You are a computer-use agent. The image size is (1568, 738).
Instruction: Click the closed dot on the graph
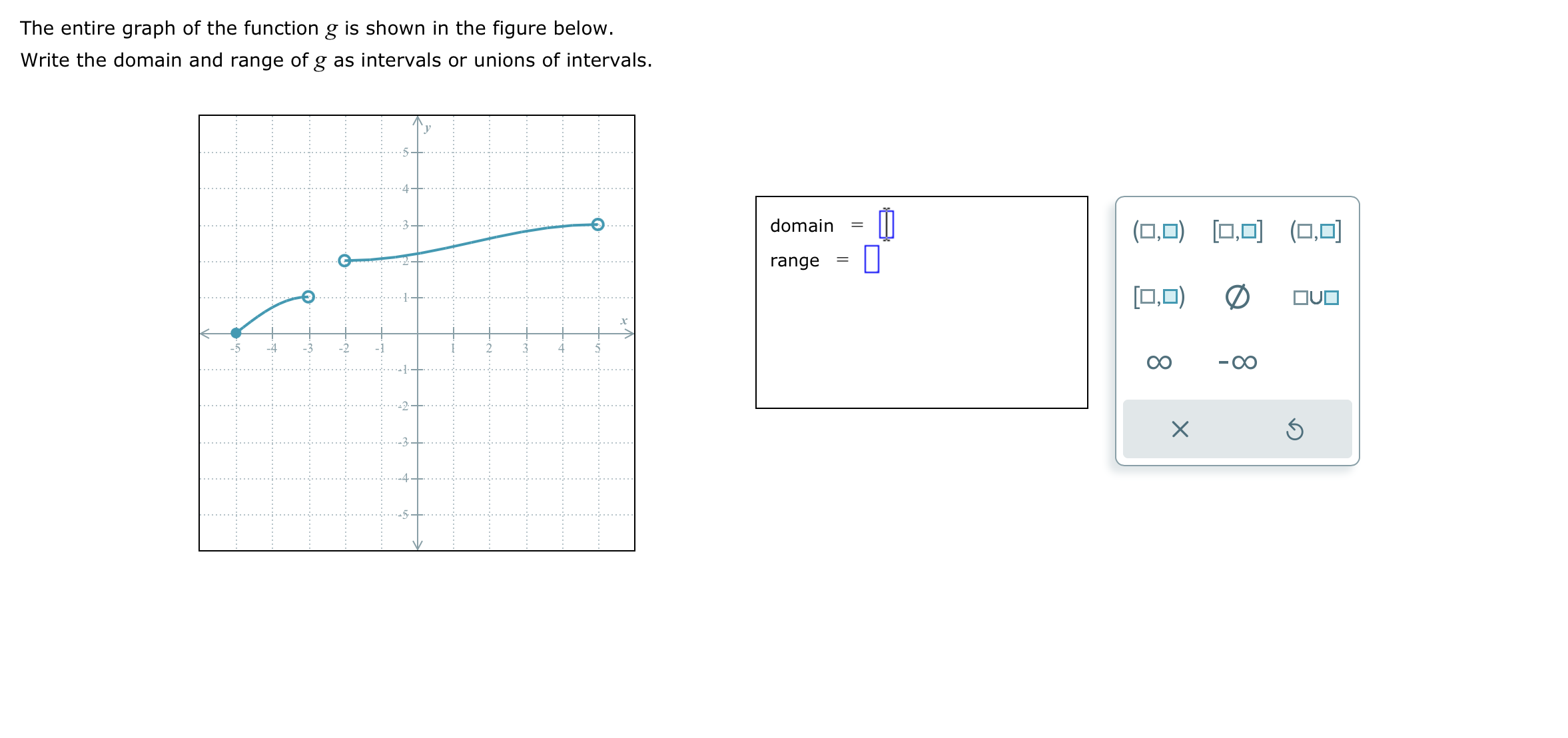(236, 333)
